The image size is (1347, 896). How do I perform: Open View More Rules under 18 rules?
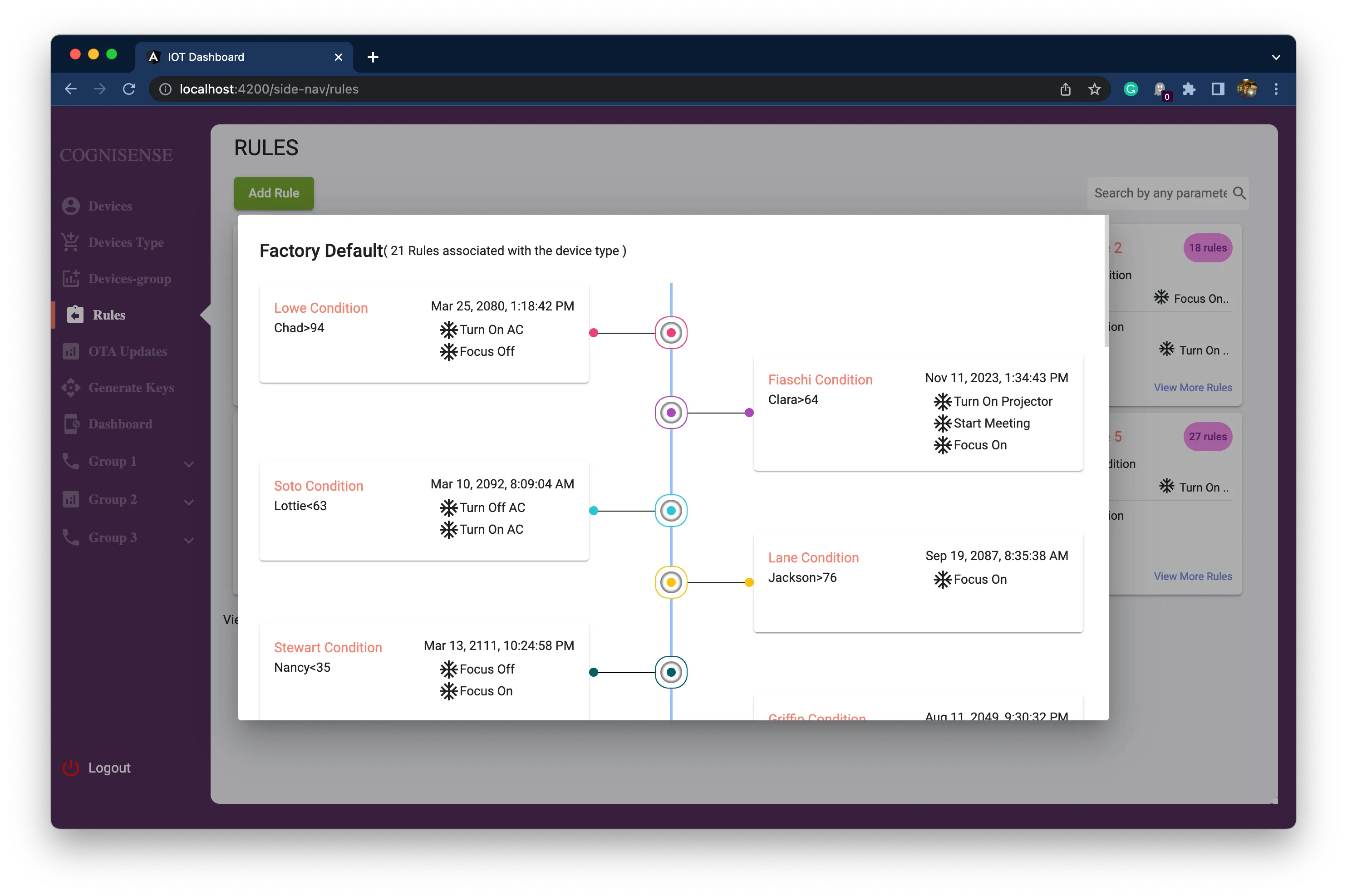[x=1193, y=388]
